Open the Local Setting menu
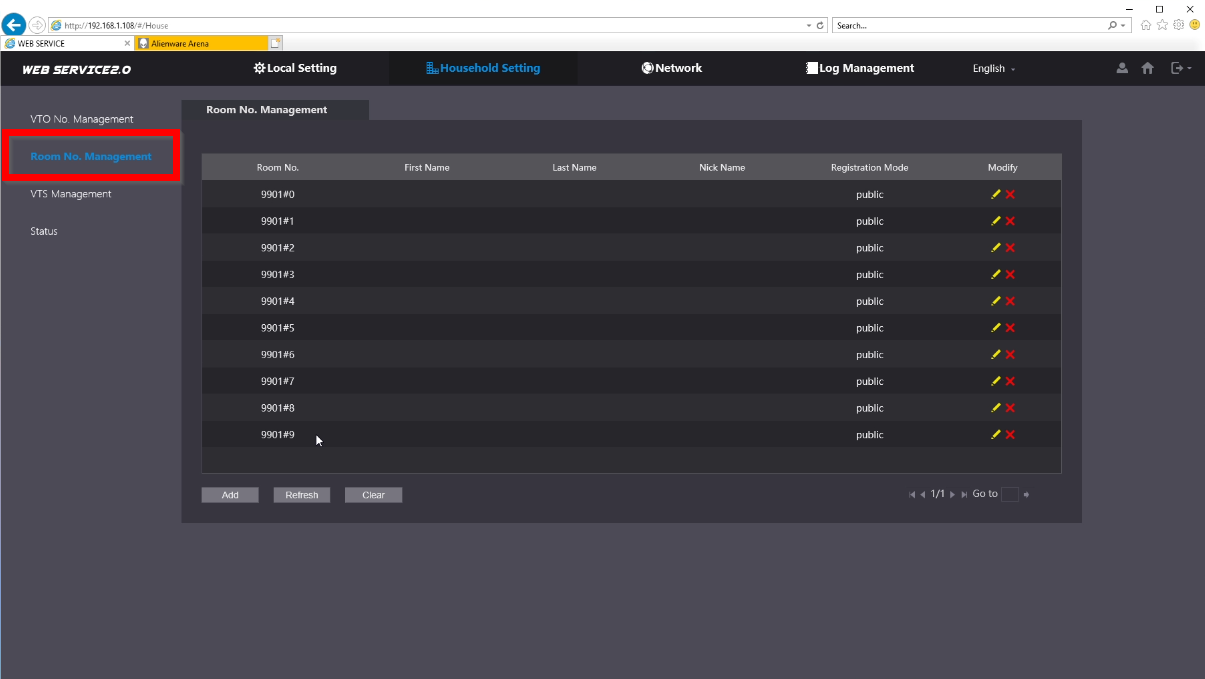 tap(295, 68)
